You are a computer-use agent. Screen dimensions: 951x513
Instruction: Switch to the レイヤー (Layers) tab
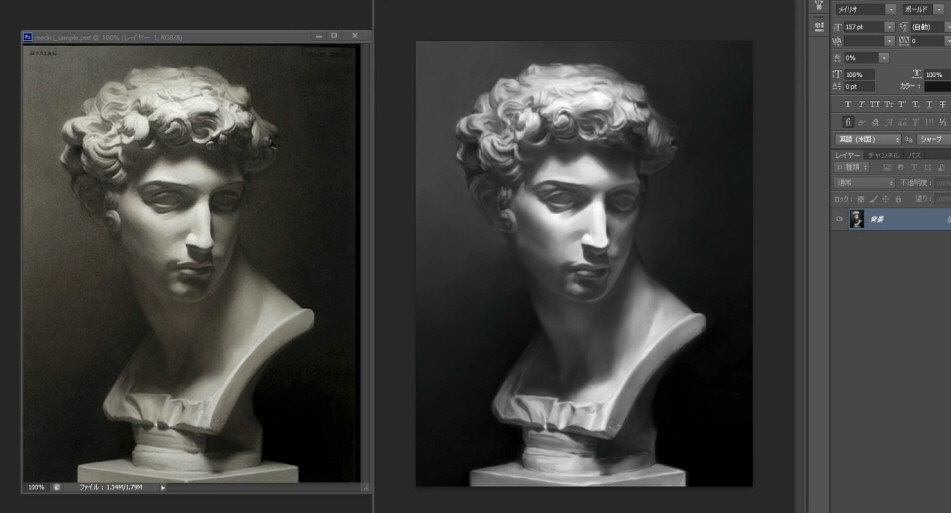[x=847, y=155]
